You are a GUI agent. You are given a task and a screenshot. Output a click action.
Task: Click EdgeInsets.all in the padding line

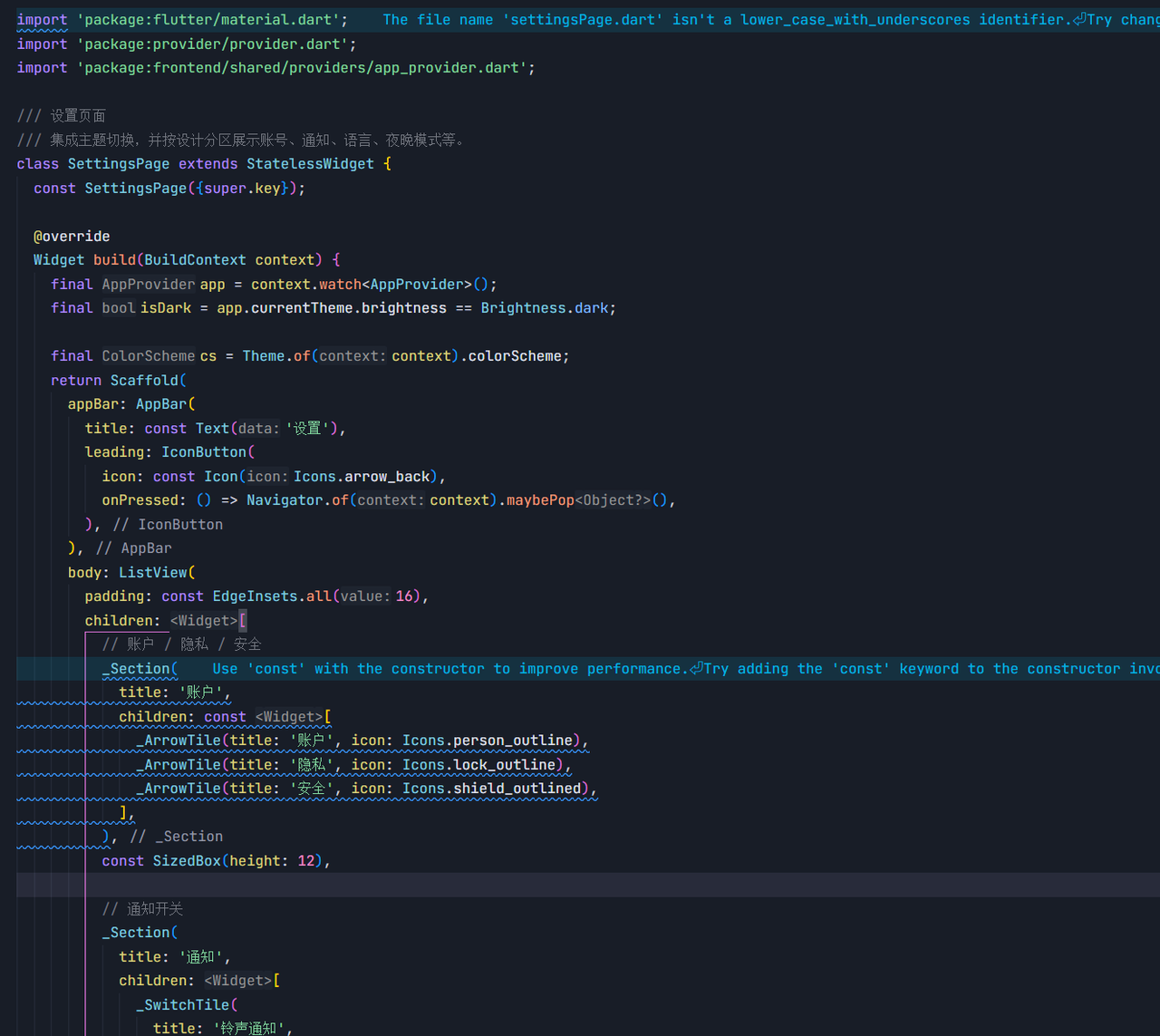[272, 596]
